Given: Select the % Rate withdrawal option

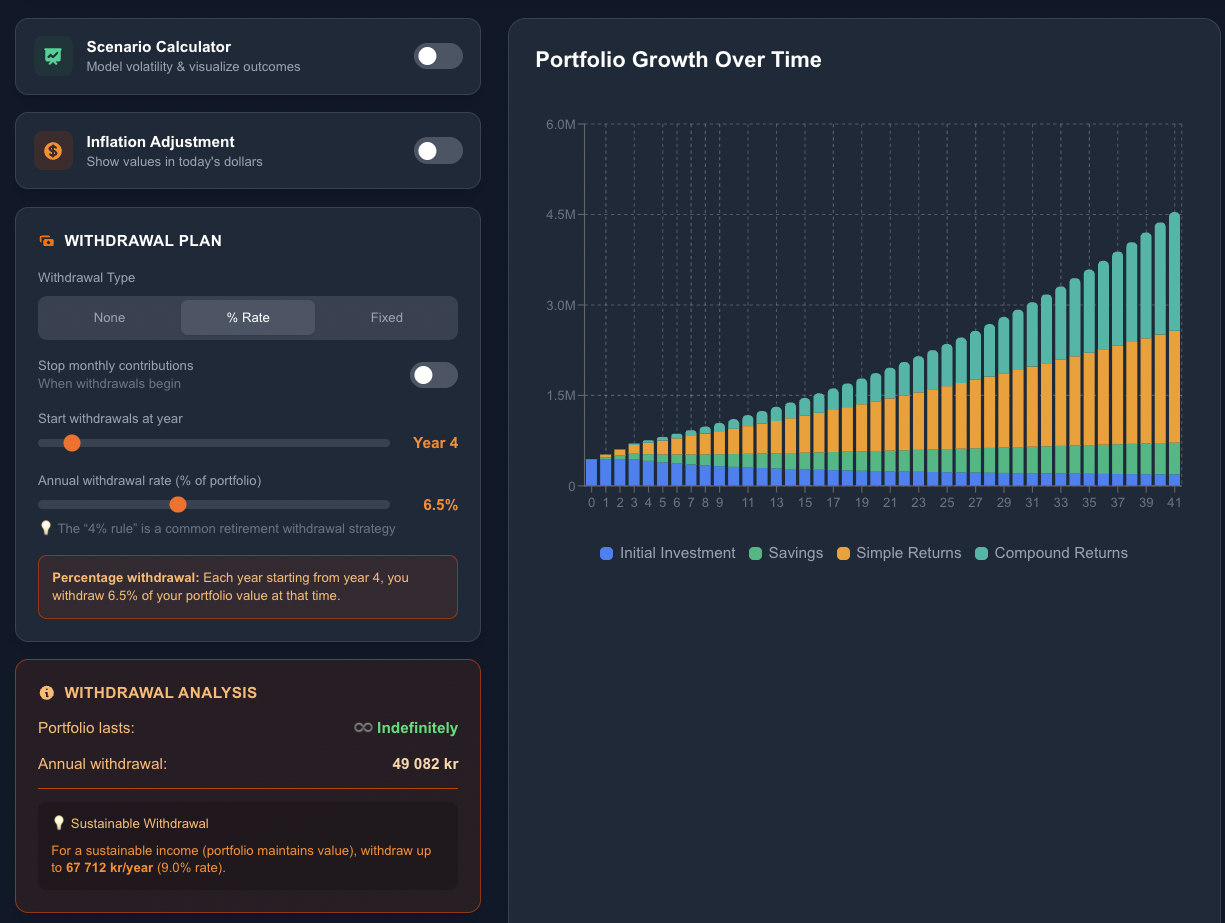Looking at the screenshot, I should coord(247,317).
